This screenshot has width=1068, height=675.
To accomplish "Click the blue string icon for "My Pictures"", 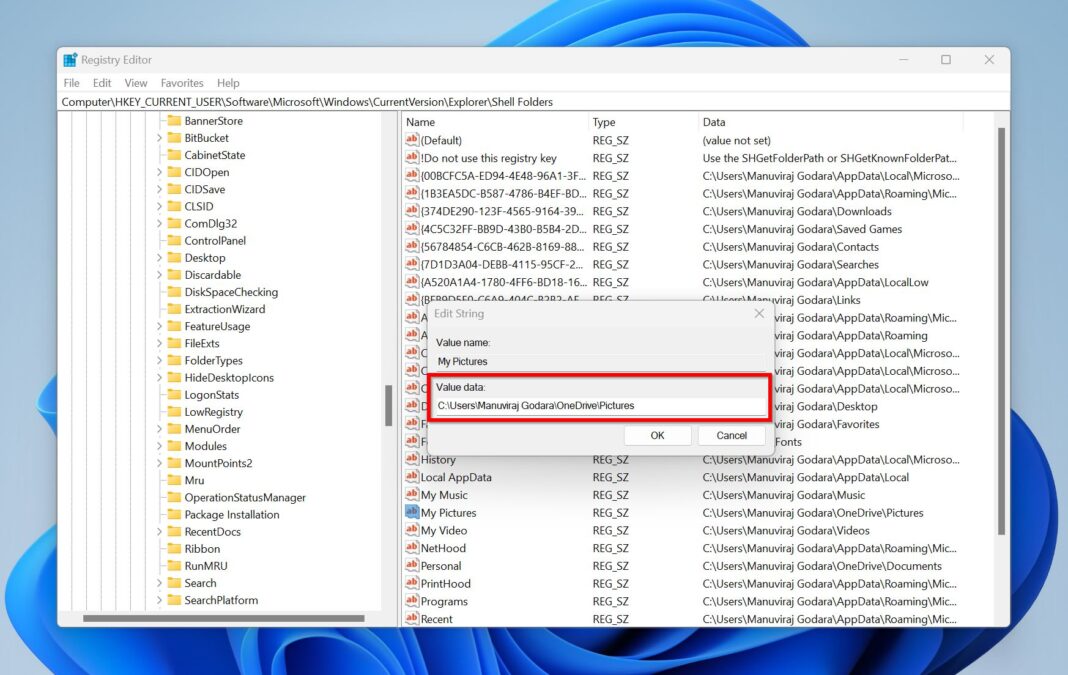I will [411, 512].
